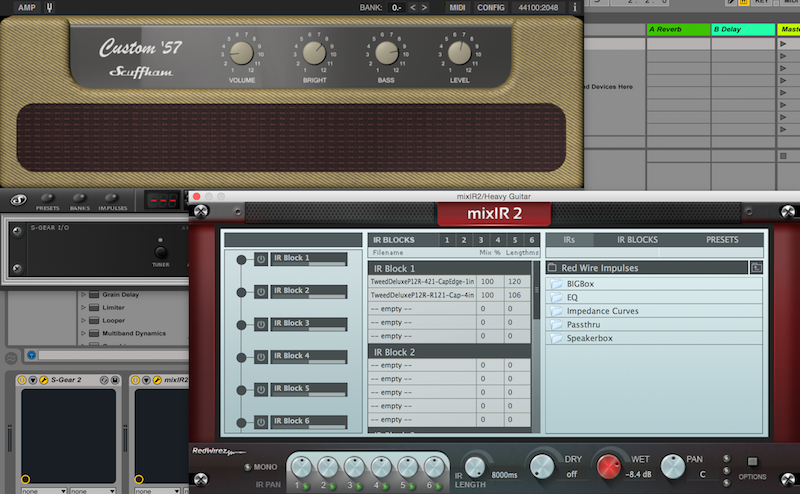Open the BIGBox impulse folder

pos(580,284)
